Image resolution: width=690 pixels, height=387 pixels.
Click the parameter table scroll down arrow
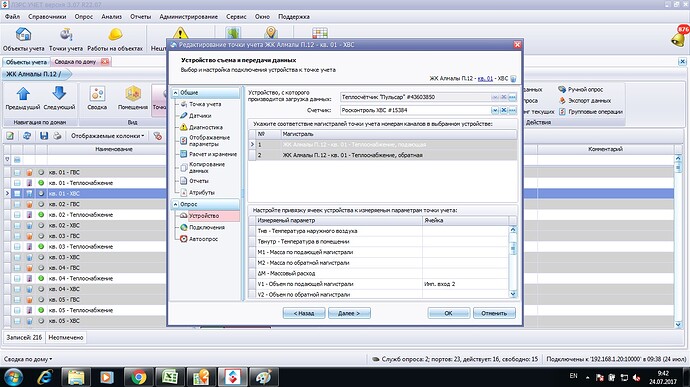pyautogui.click(x=513, y=294)
